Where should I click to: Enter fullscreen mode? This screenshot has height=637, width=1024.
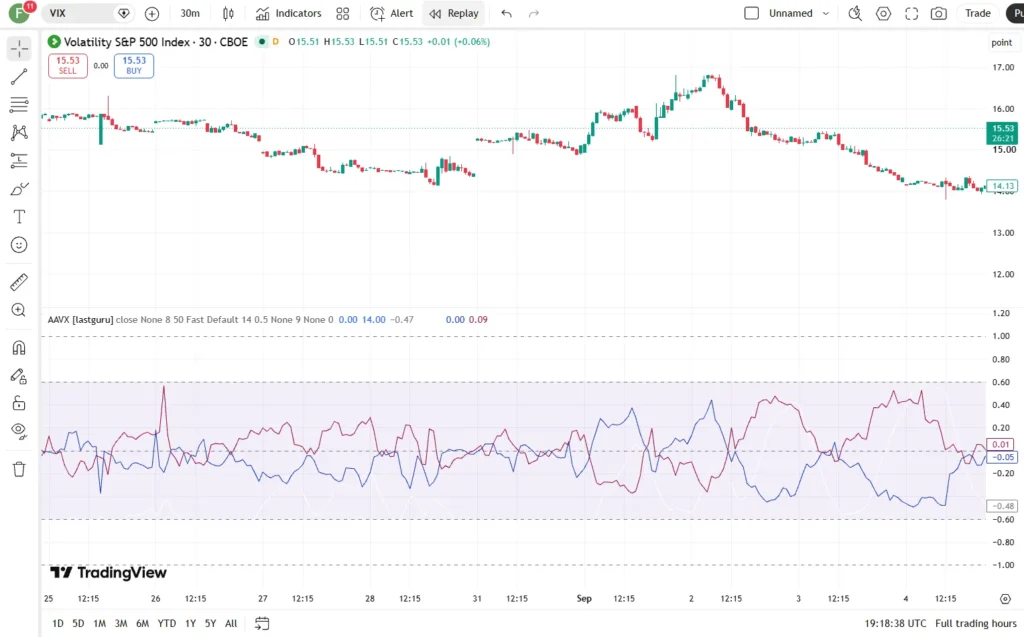[x=911, y=13]
